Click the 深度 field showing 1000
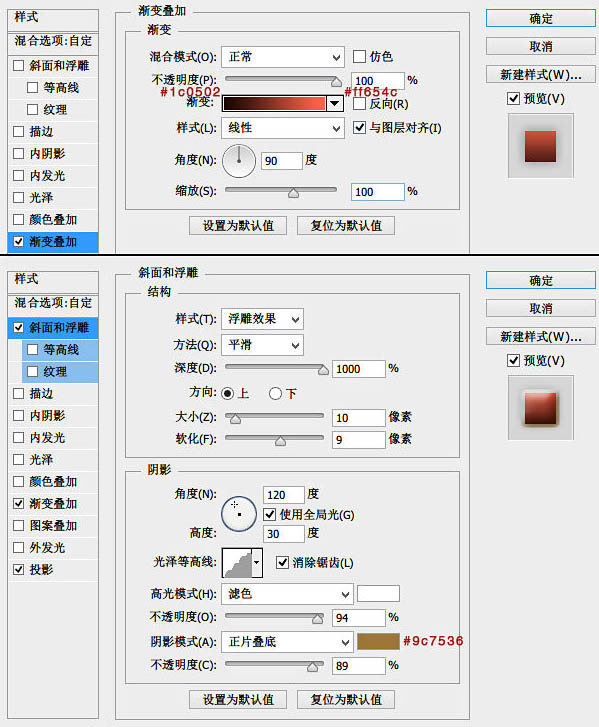The width and height of the screenshot is (599, 727). [x=358, y=369]
